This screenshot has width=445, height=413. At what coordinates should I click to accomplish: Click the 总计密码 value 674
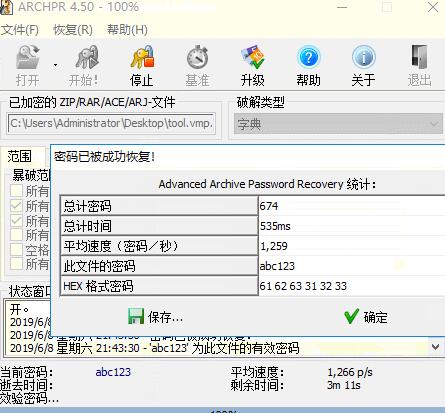tap(269, 206)
